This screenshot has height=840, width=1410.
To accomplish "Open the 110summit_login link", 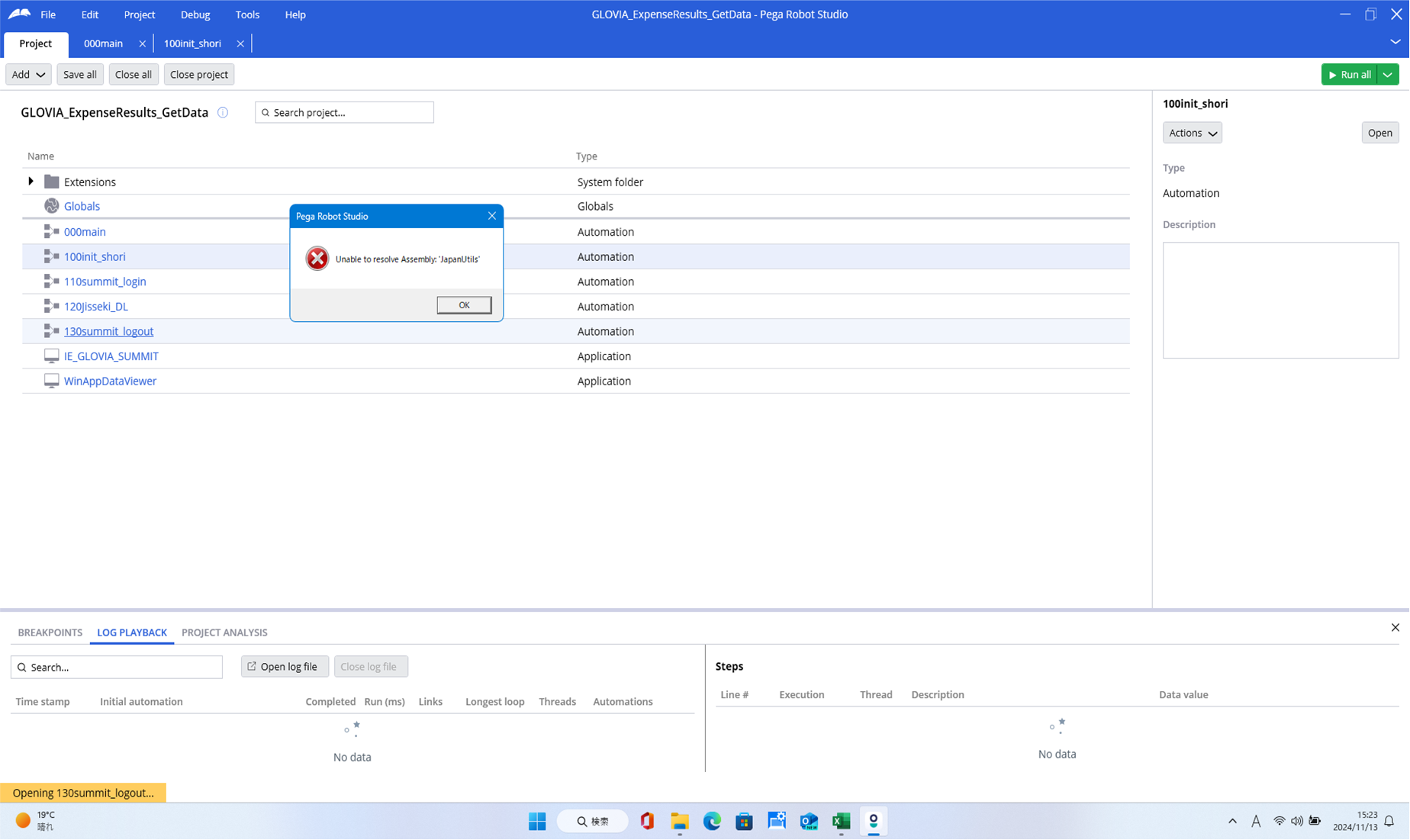I will click(x=105, y=282).
